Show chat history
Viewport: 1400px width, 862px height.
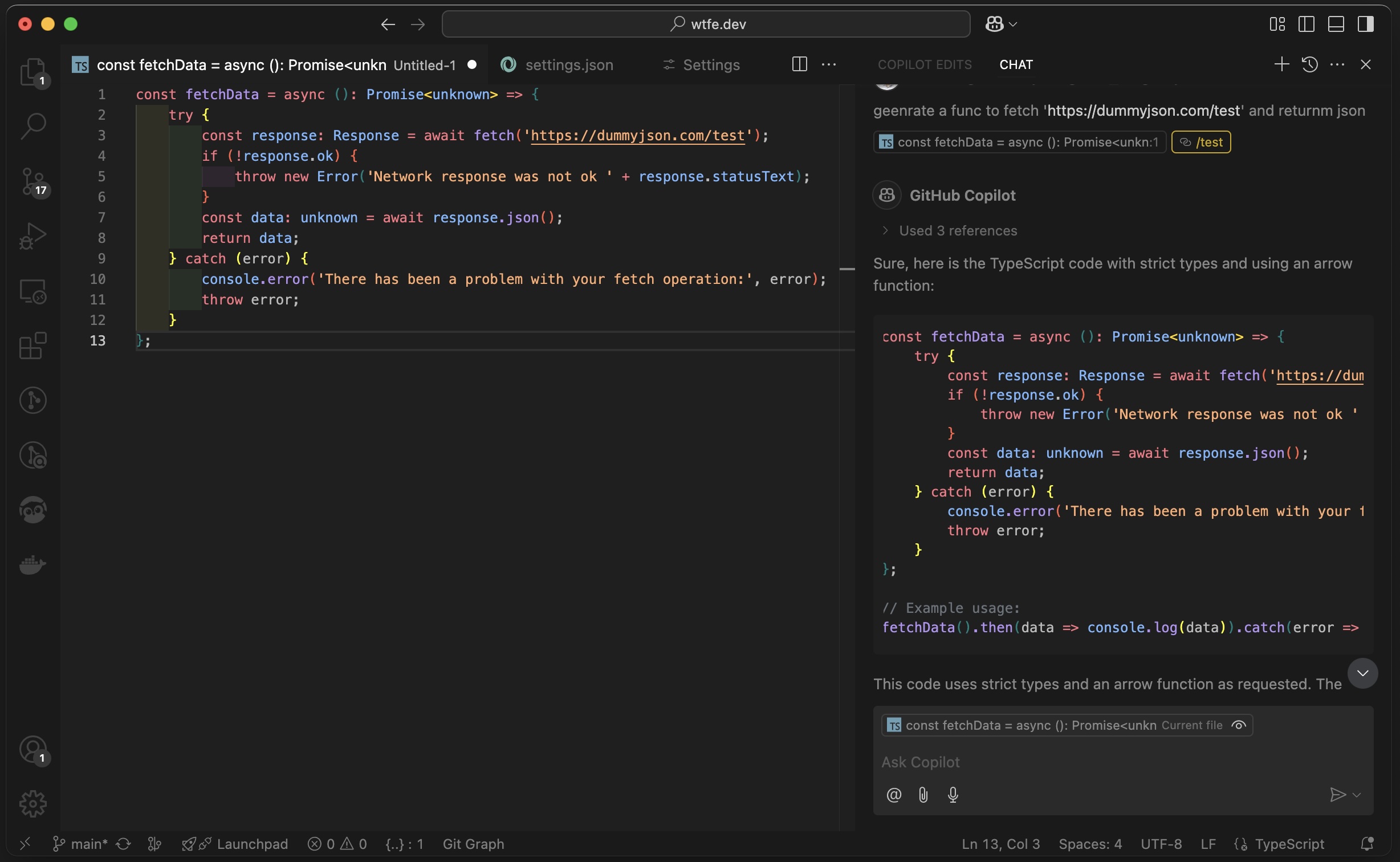click(1309, 64)
